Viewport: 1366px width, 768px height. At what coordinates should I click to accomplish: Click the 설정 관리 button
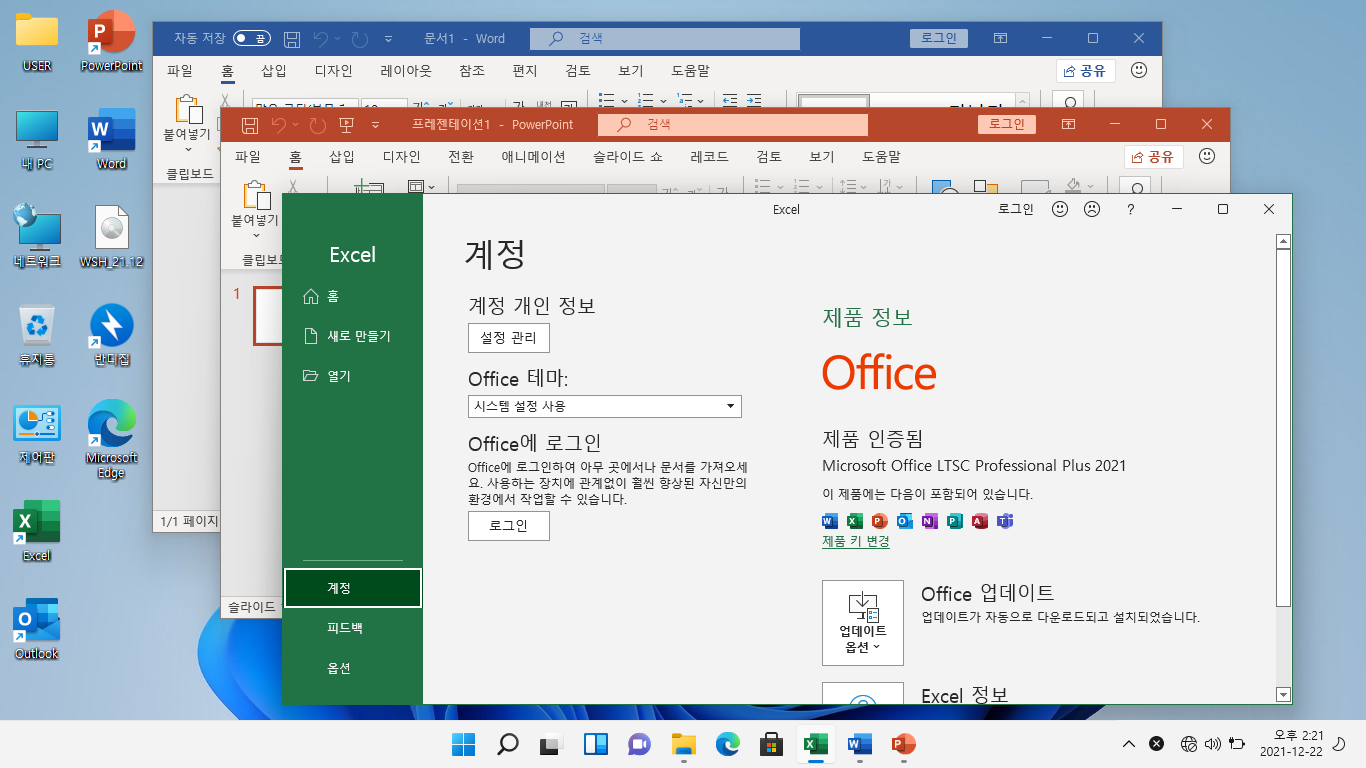(x=509, y=338)
